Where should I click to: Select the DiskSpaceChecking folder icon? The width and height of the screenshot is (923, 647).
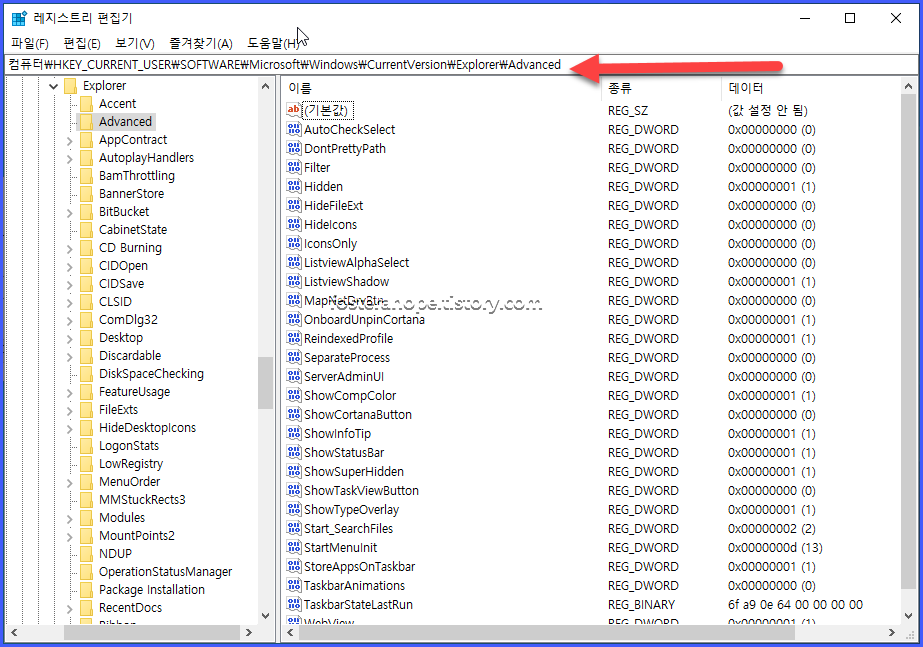pos(87,374)
